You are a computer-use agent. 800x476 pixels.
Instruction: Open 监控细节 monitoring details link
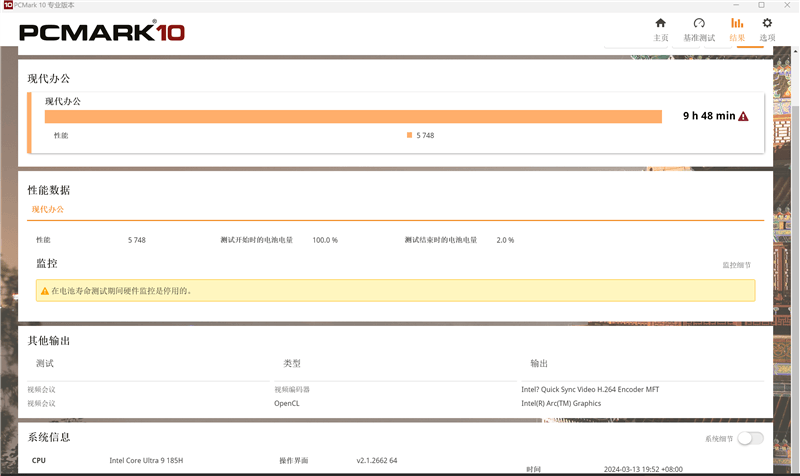tap(736, 265)
